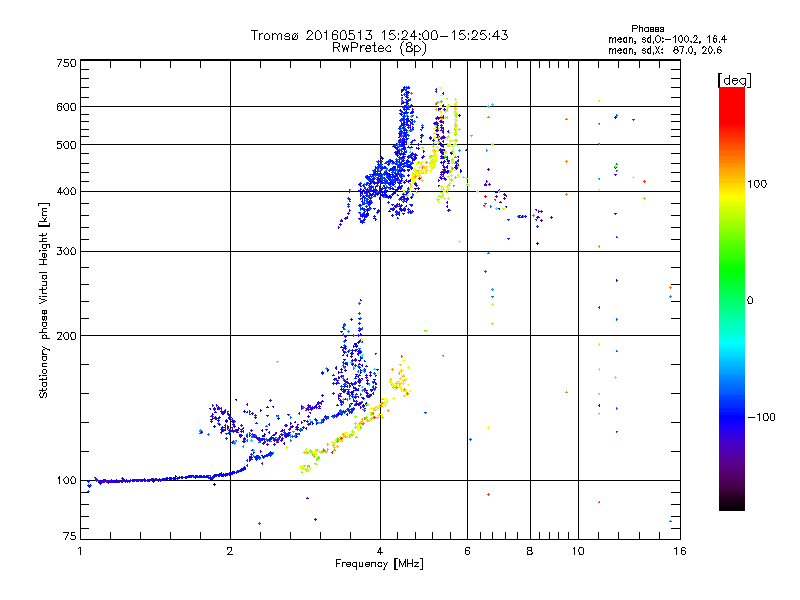The width and height of the screenshot is (800, 600).
Task: Click the '2' x-axis tick label
Action: (230, 551)
